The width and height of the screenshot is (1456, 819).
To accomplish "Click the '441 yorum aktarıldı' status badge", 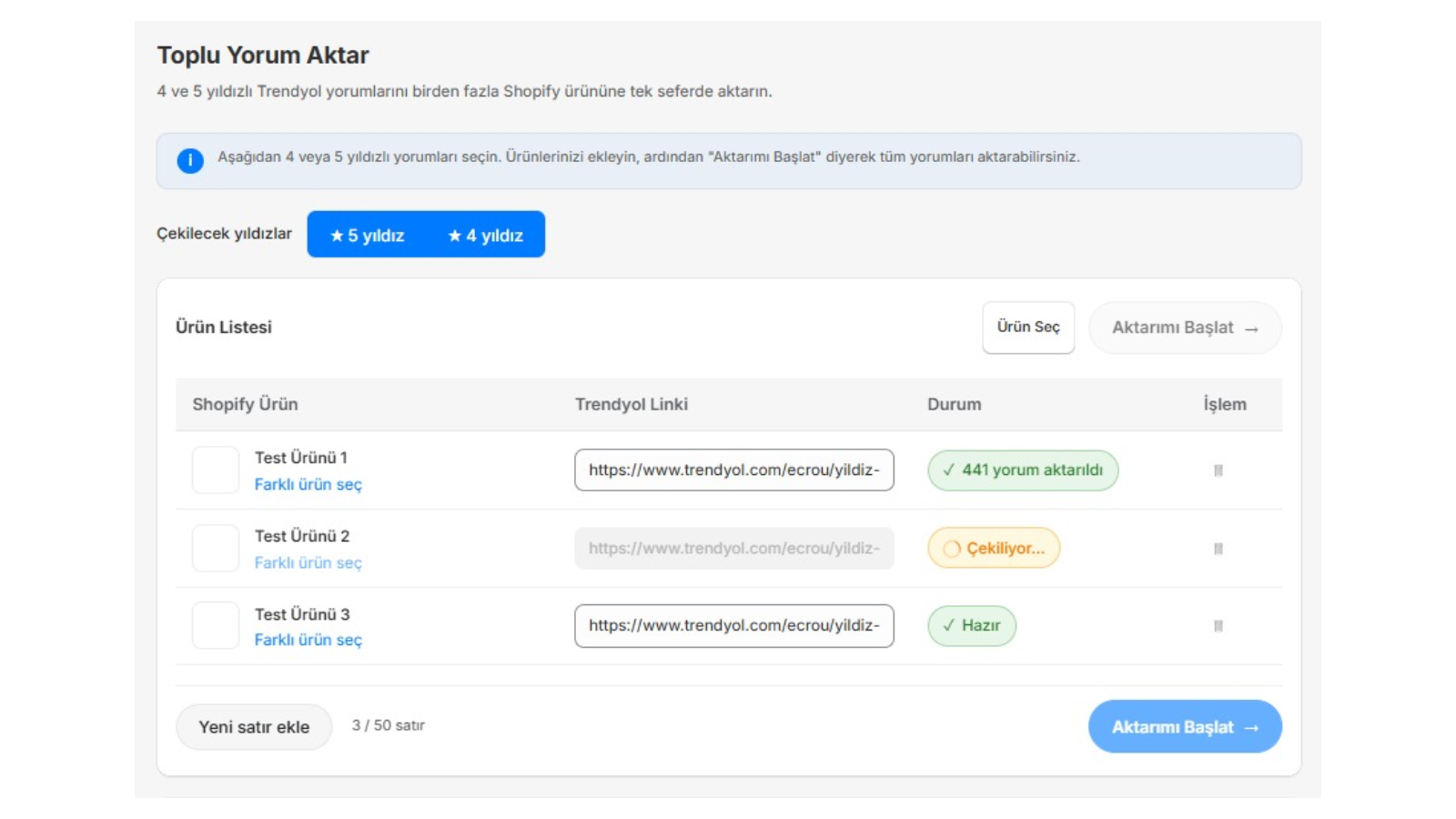I will tap(1022, 470).
